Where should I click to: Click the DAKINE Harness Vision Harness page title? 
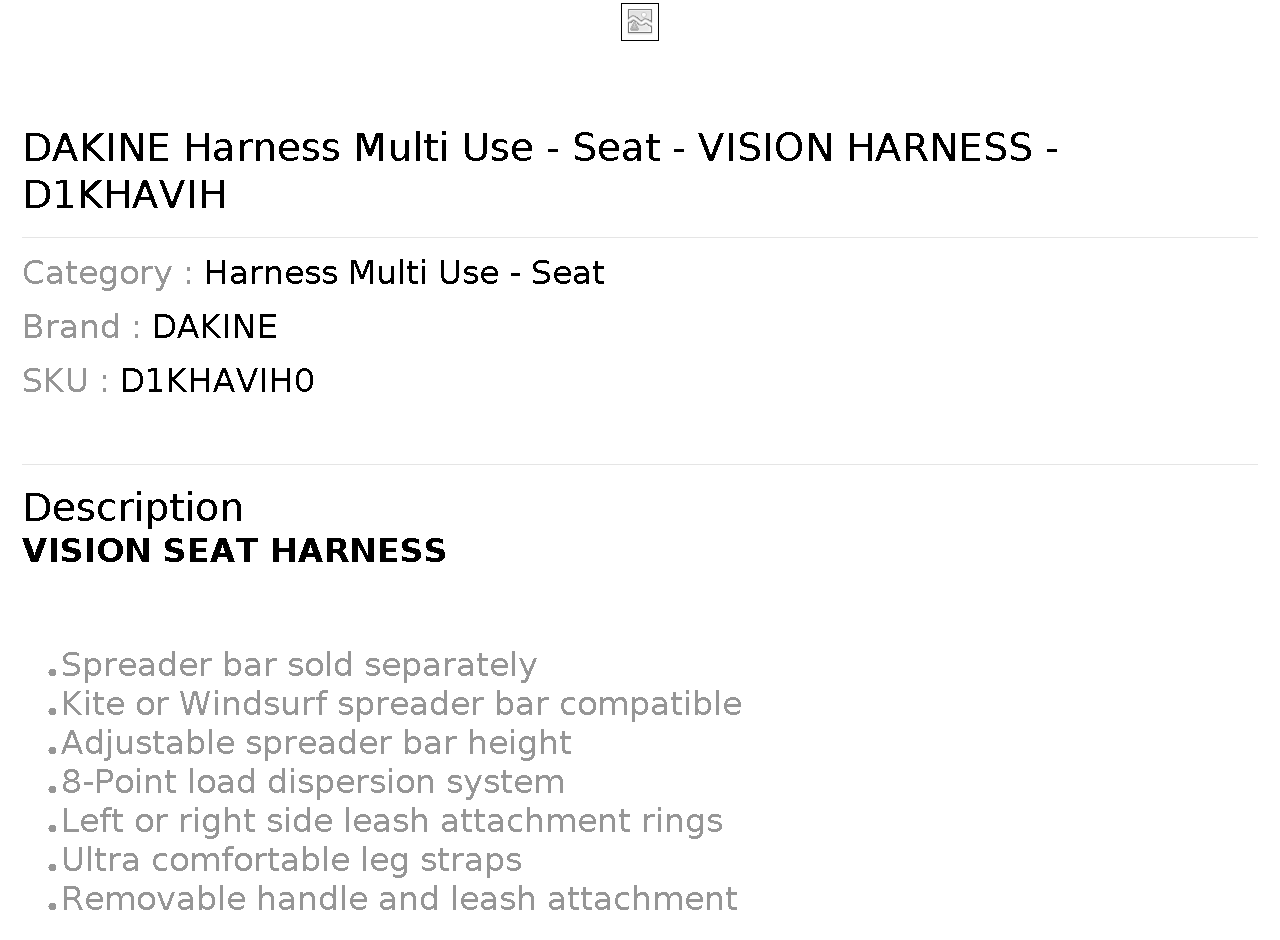tap(540, 171)
